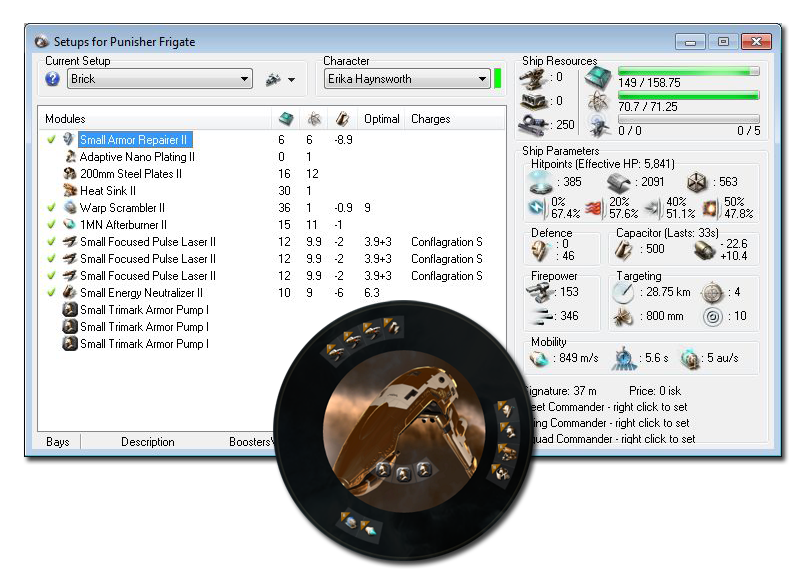Image resolution: width=804 pixels, height=576 pixels.
Task: Select first Small Trimark Armor Pump I
Action: click(x=144, y=310)
